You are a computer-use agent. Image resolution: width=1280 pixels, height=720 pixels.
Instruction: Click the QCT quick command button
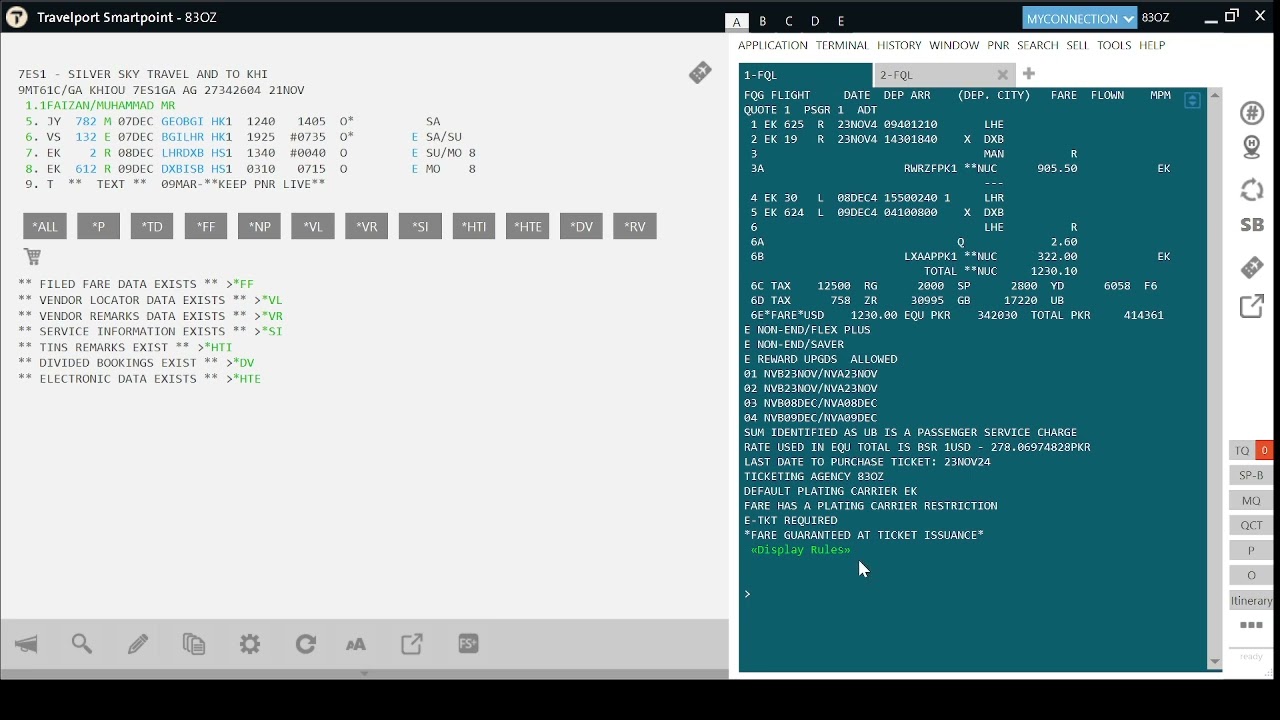[x=1251, y=526]
